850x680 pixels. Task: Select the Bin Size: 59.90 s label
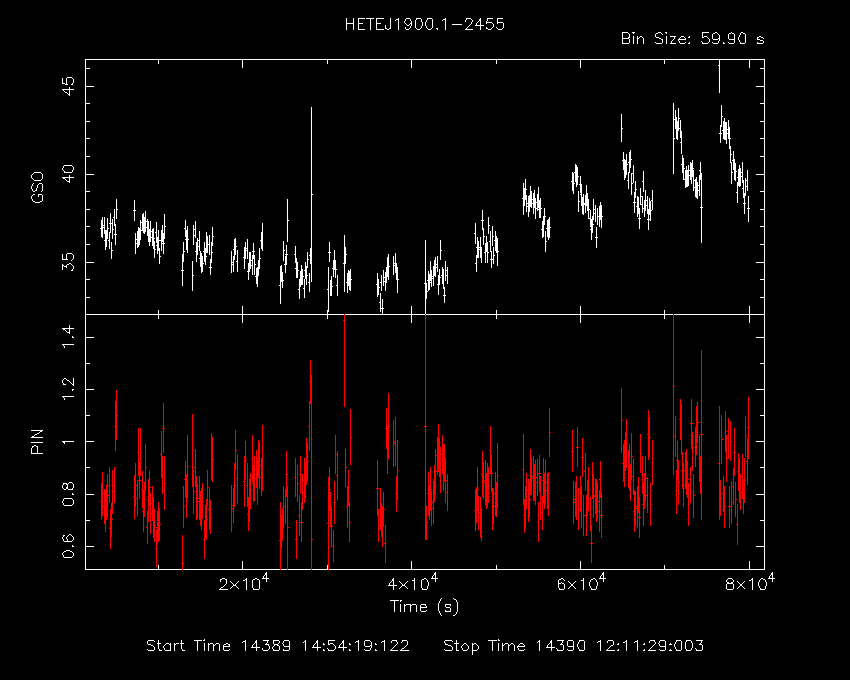(692, 39)
